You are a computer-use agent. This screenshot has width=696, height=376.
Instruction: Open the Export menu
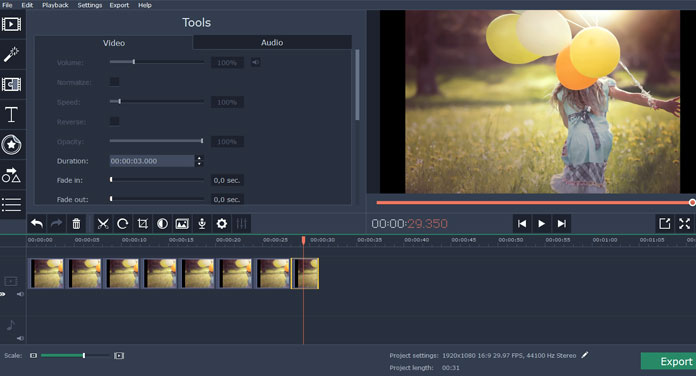click(119, 5)
